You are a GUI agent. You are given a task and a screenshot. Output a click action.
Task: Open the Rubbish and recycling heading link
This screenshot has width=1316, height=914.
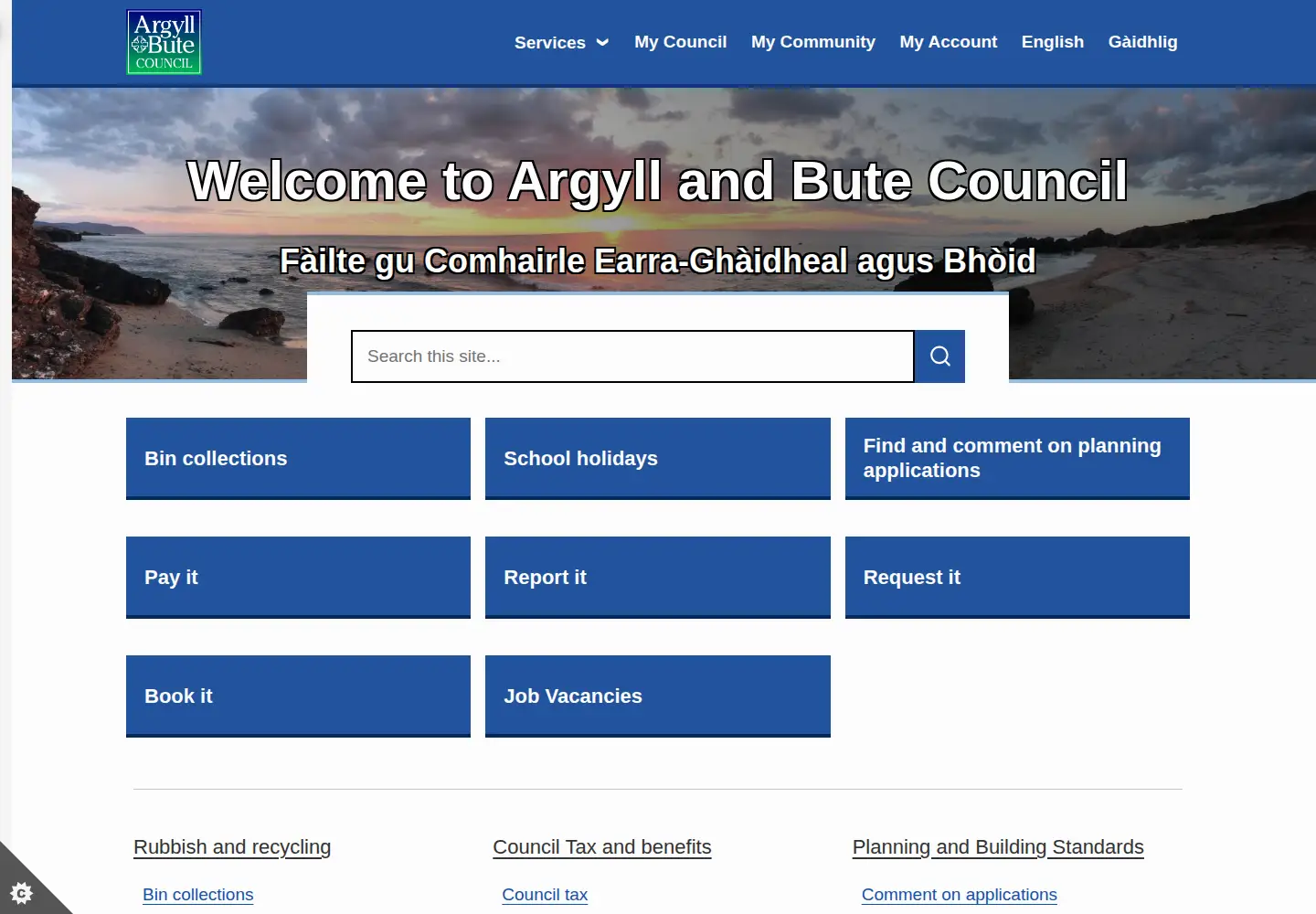point(232,847)
